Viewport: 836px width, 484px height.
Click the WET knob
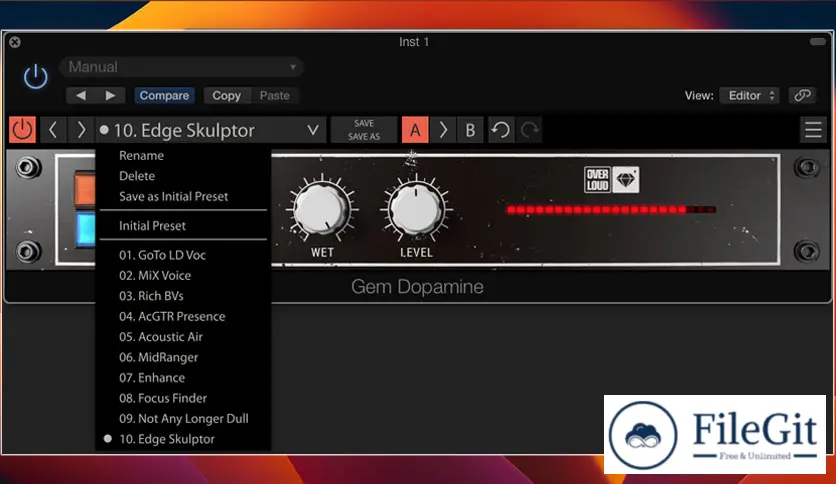[x=322, y=209]
